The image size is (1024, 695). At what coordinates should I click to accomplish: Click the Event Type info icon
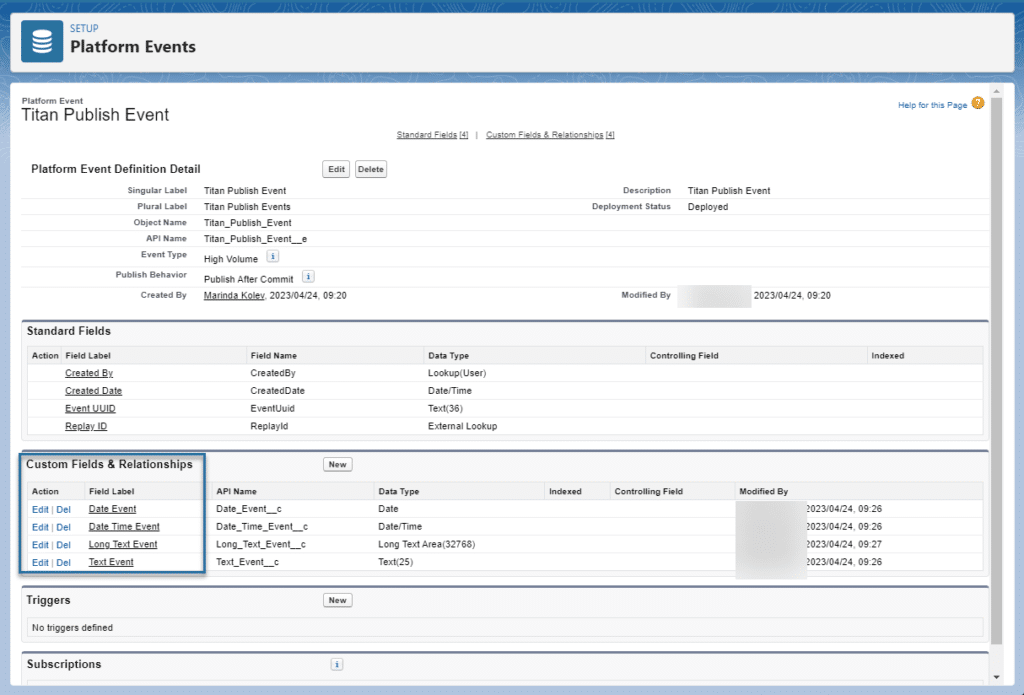(273, 258)
